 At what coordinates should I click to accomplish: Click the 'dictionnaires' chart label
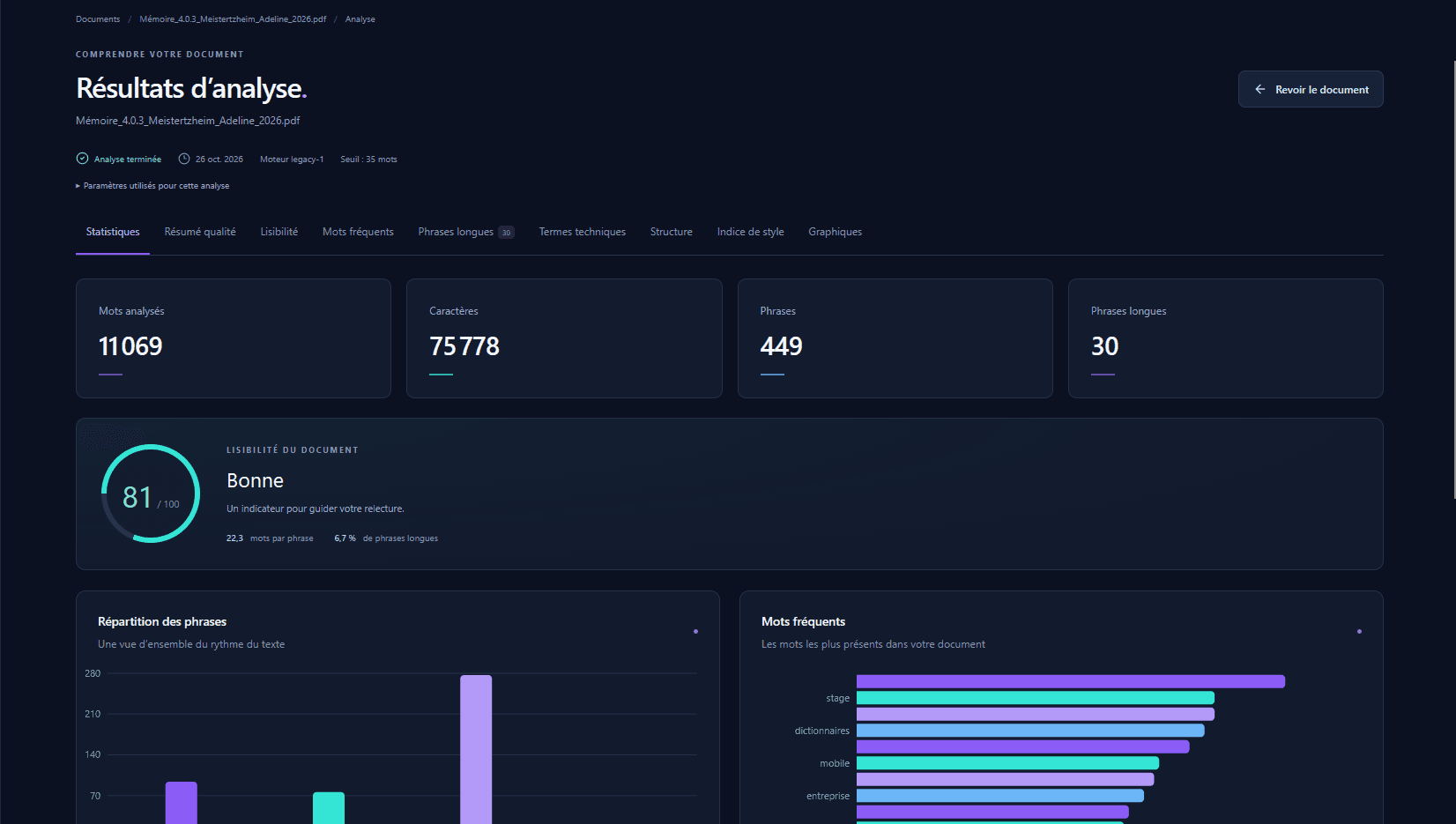click(x=822, y=731)
